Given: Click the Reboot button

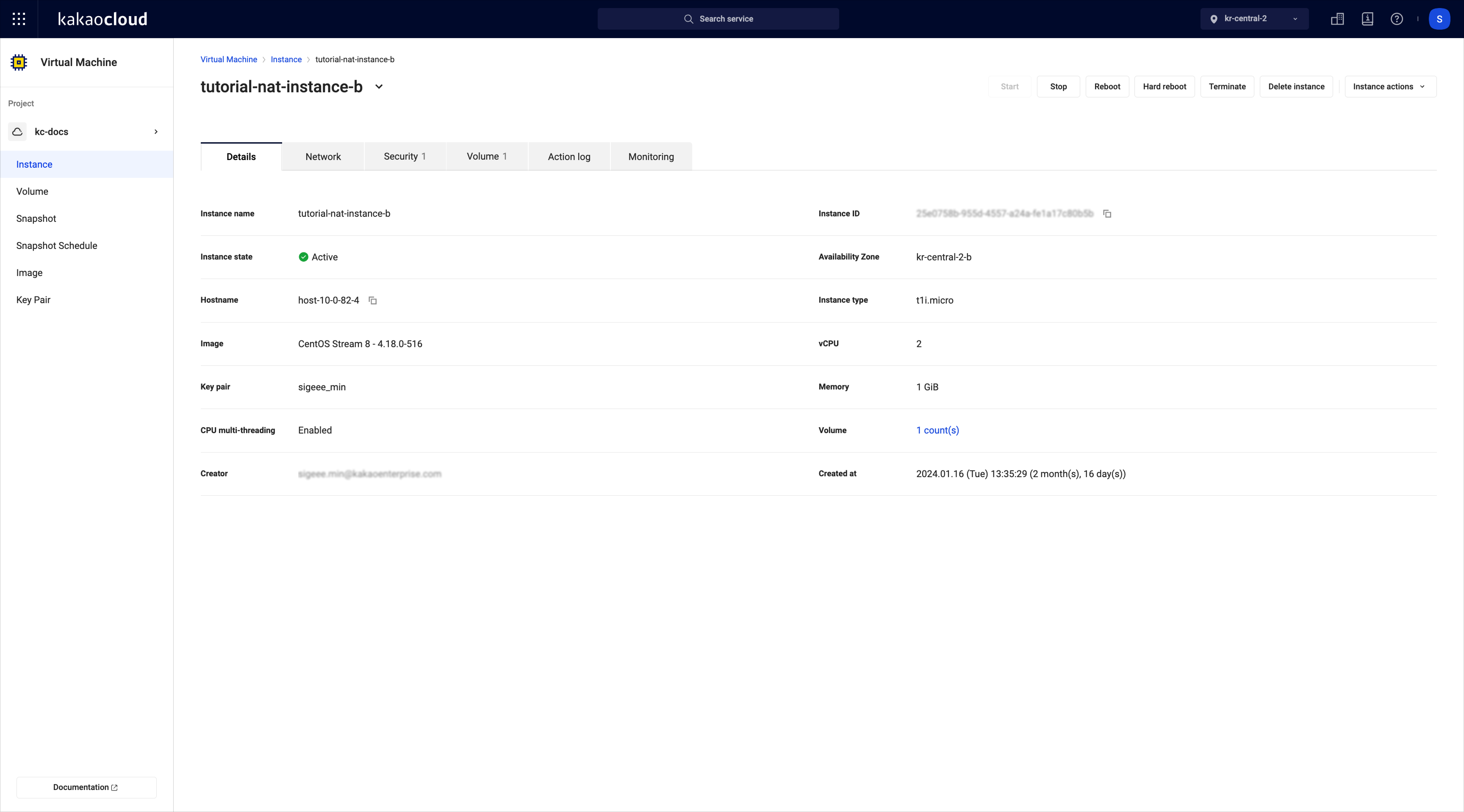Looking at the screenshot, I should pyautogui.click(x=1107, y=86).
